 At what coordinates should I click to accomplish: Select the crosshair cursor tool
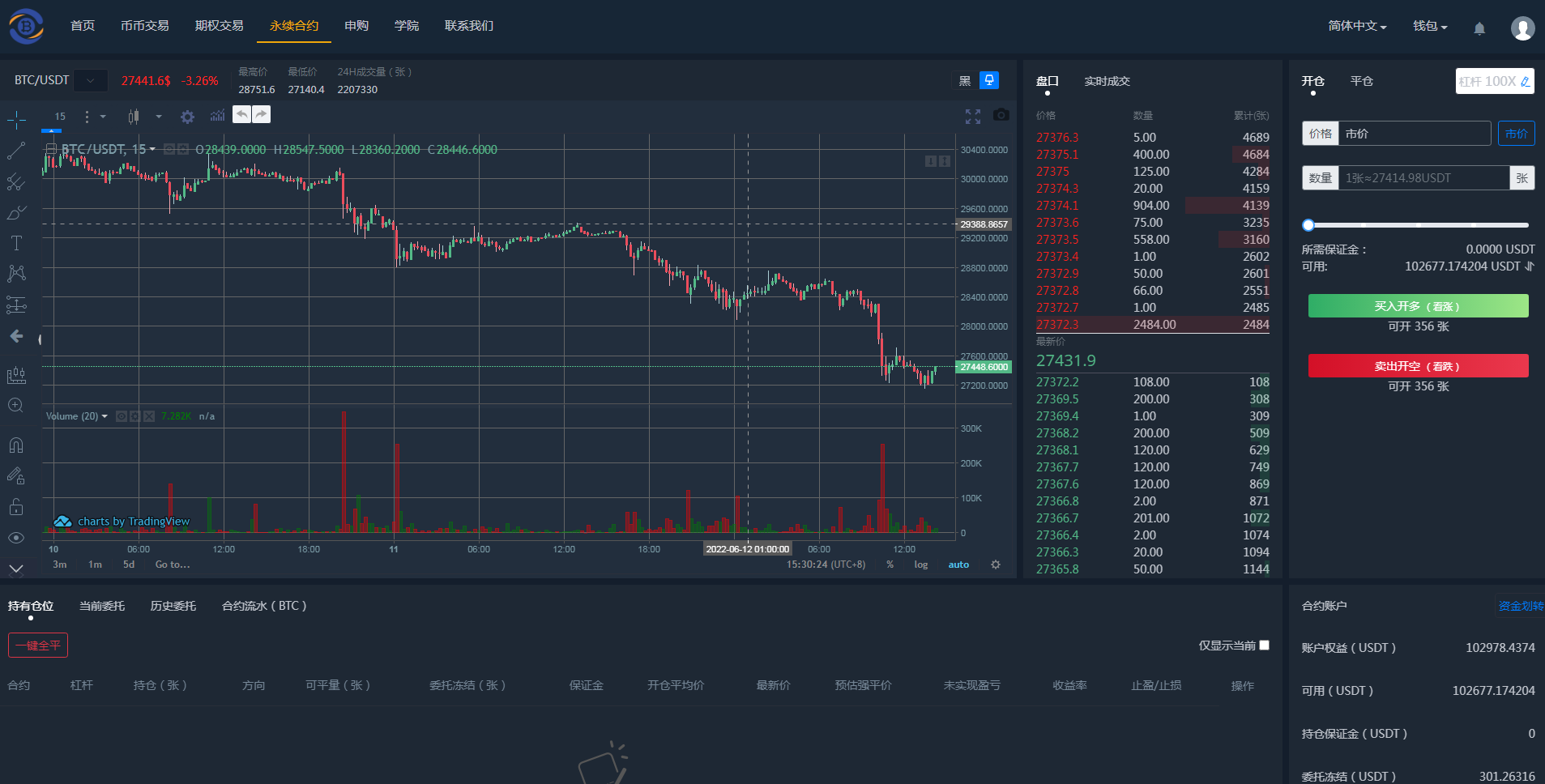tap(16, 121)
